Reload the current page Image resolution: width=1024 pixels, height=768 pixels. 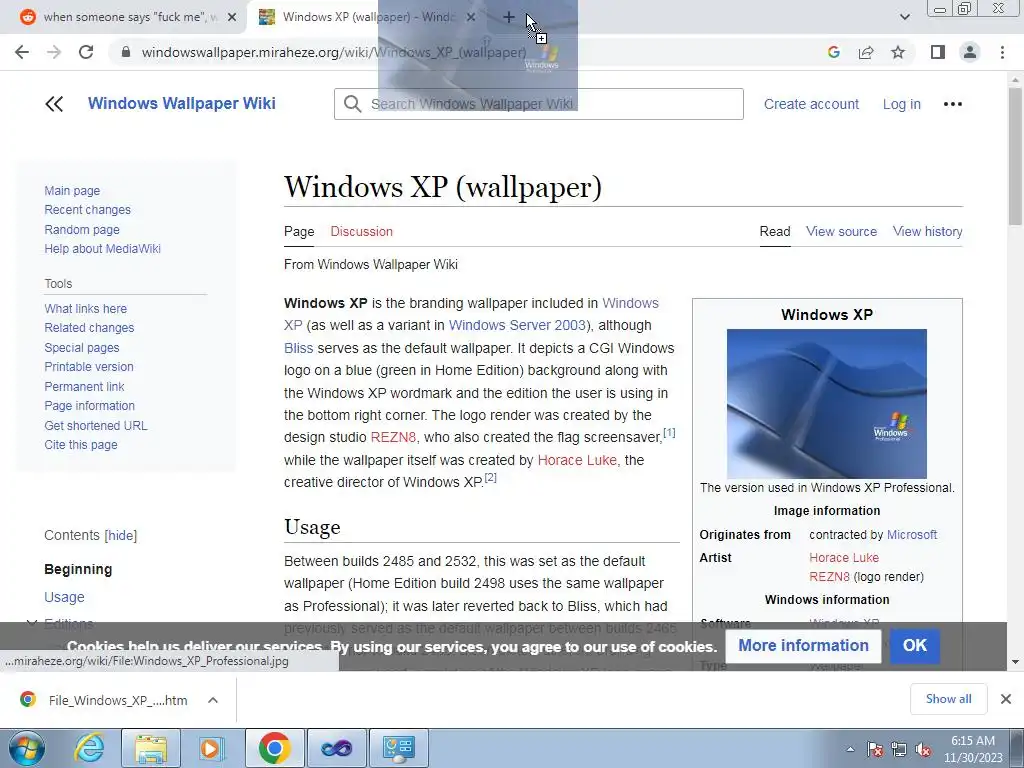pyautogui.click(x=86, y=52)
